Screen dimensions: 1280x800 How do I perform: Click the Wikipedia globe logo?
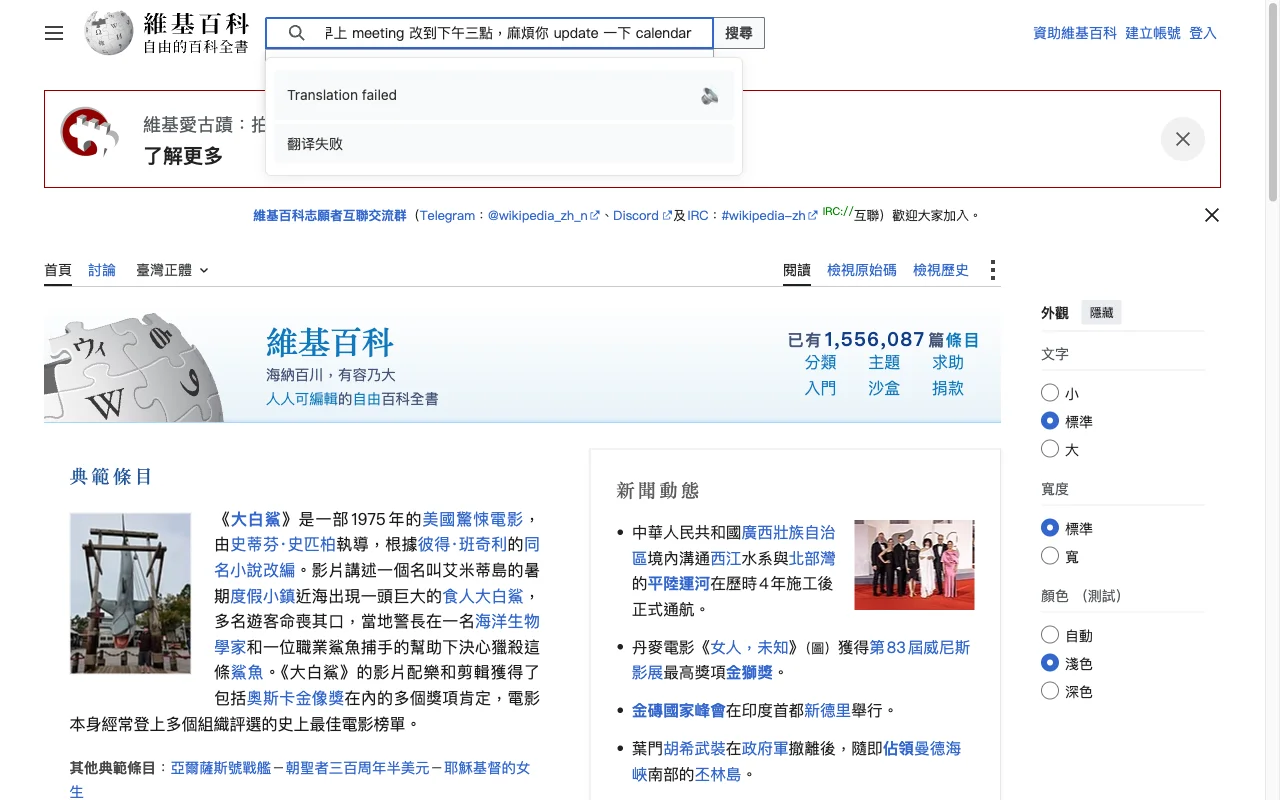(109, 33)
